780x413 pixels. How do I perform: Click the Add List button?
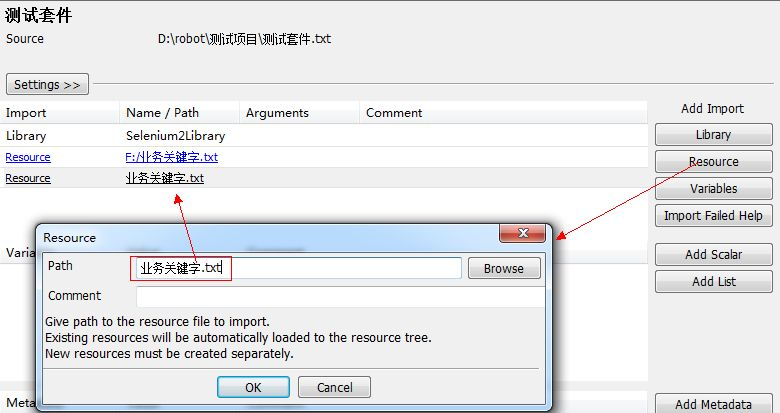(713, 281)
